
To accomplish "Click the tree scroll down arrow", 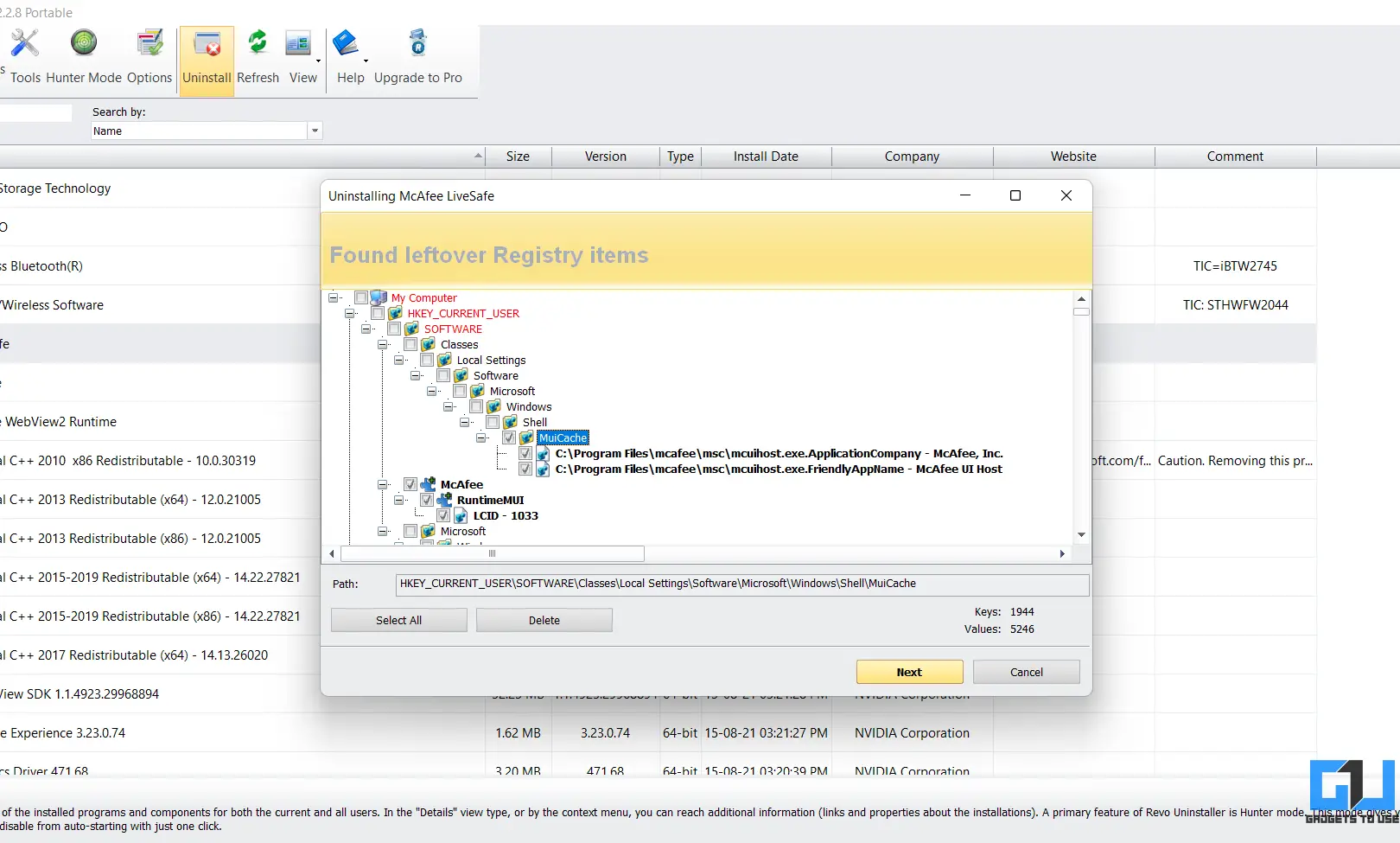I will 1081,535.
